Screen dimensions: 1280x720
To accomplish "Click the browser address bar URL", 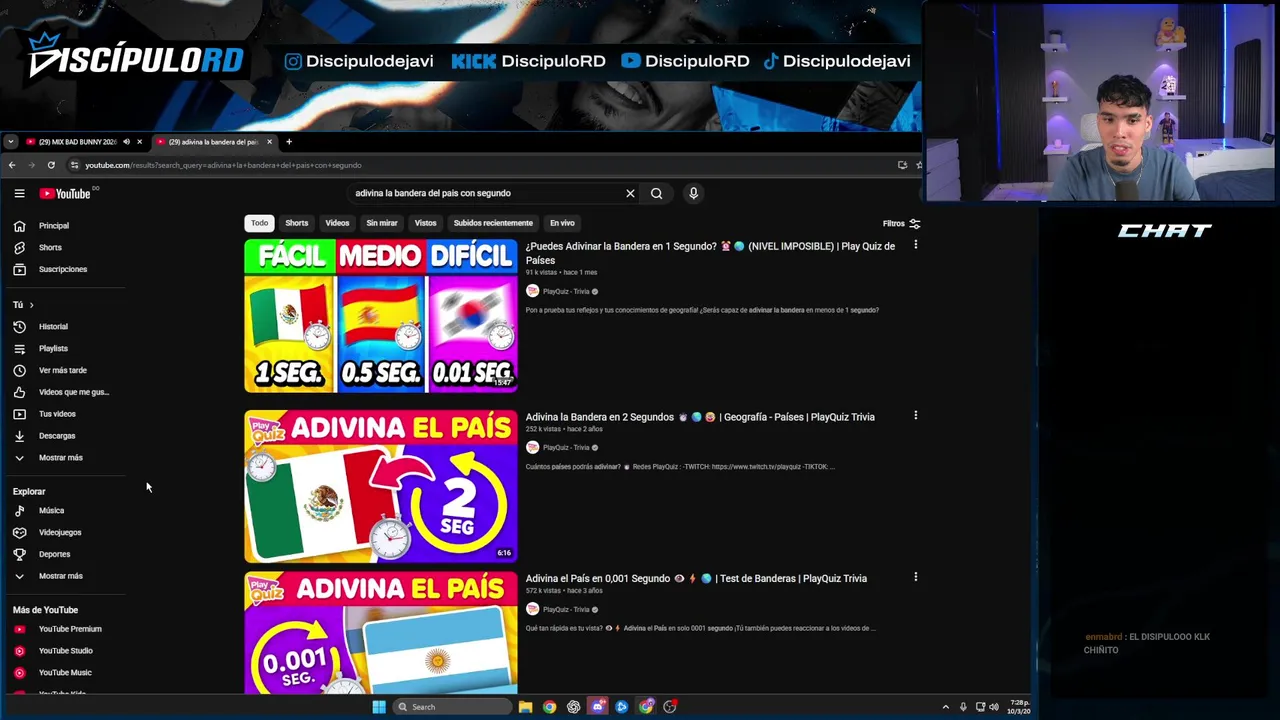I will [x=223, y=165].
